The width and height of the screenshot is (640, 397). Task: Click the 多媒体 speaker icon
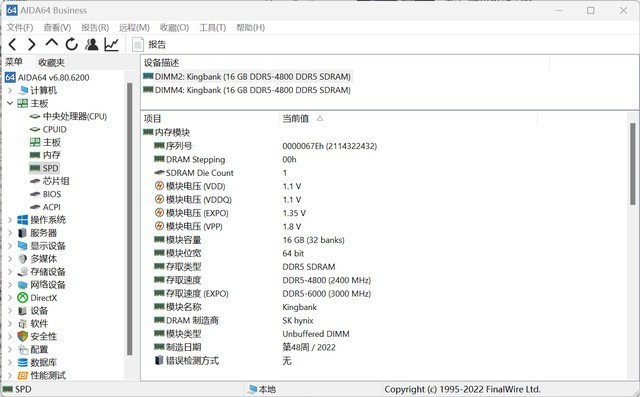click(x=23, y=259)
